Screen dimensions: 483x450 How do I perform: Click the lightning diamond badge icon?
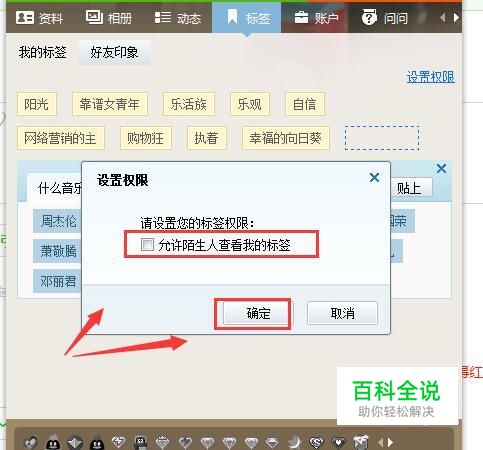(x=118, y=442)
